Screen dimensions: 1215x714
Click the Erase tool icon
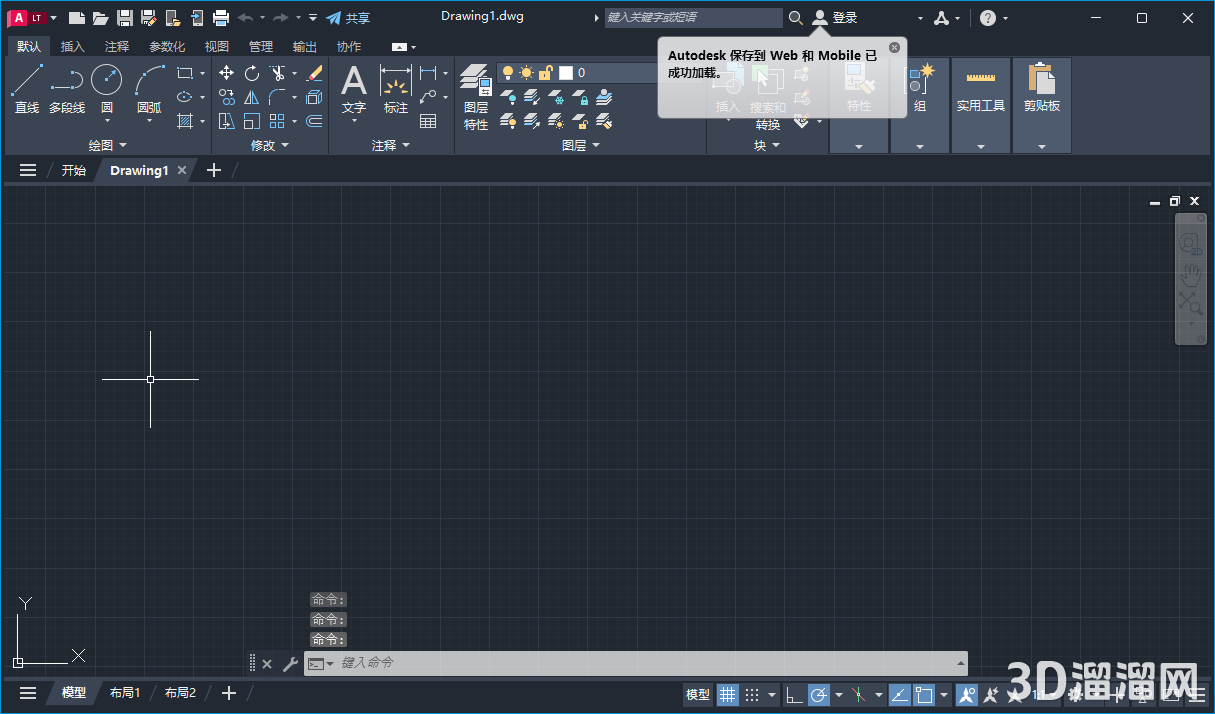tap(314, 73)
